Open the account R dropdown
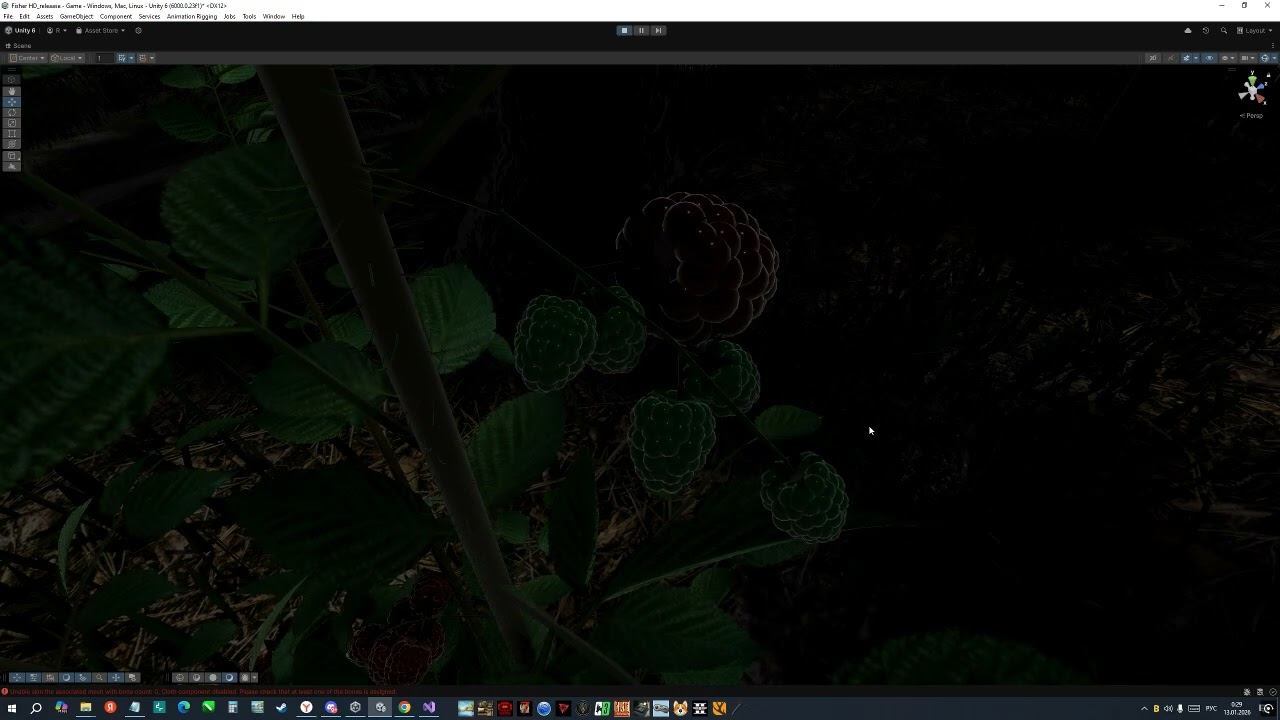This screenshot has width=1280, height=720. 57,30
